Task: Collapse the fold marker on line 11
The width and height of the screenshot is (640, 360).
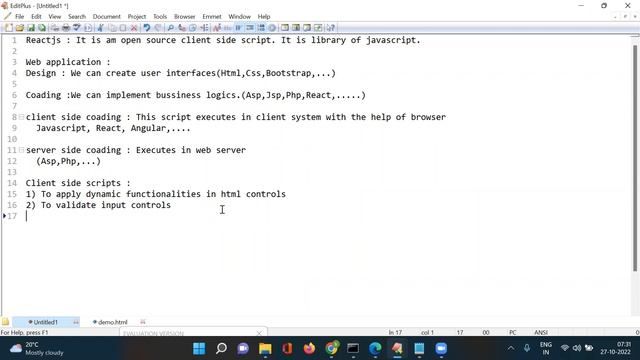Action: [x=21, y=150]
